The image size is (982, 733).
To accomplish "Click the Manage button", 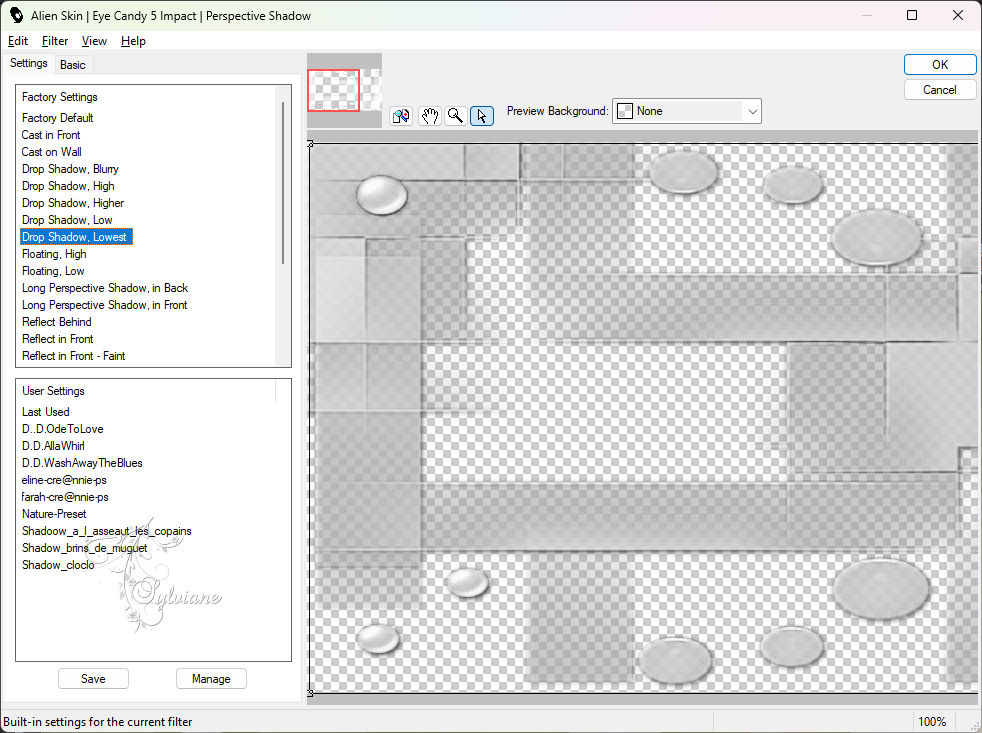I will point(211,678).
